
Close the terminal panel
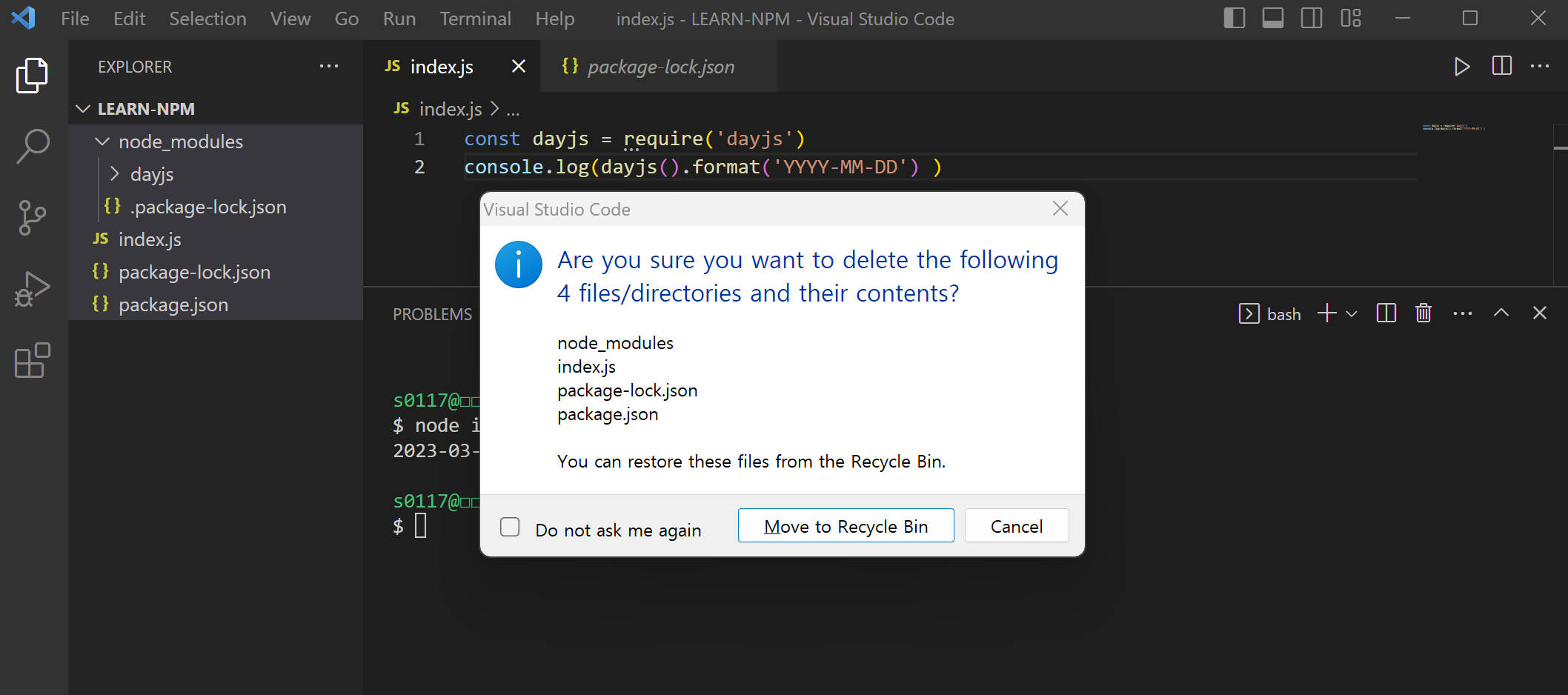(1539, 313)
